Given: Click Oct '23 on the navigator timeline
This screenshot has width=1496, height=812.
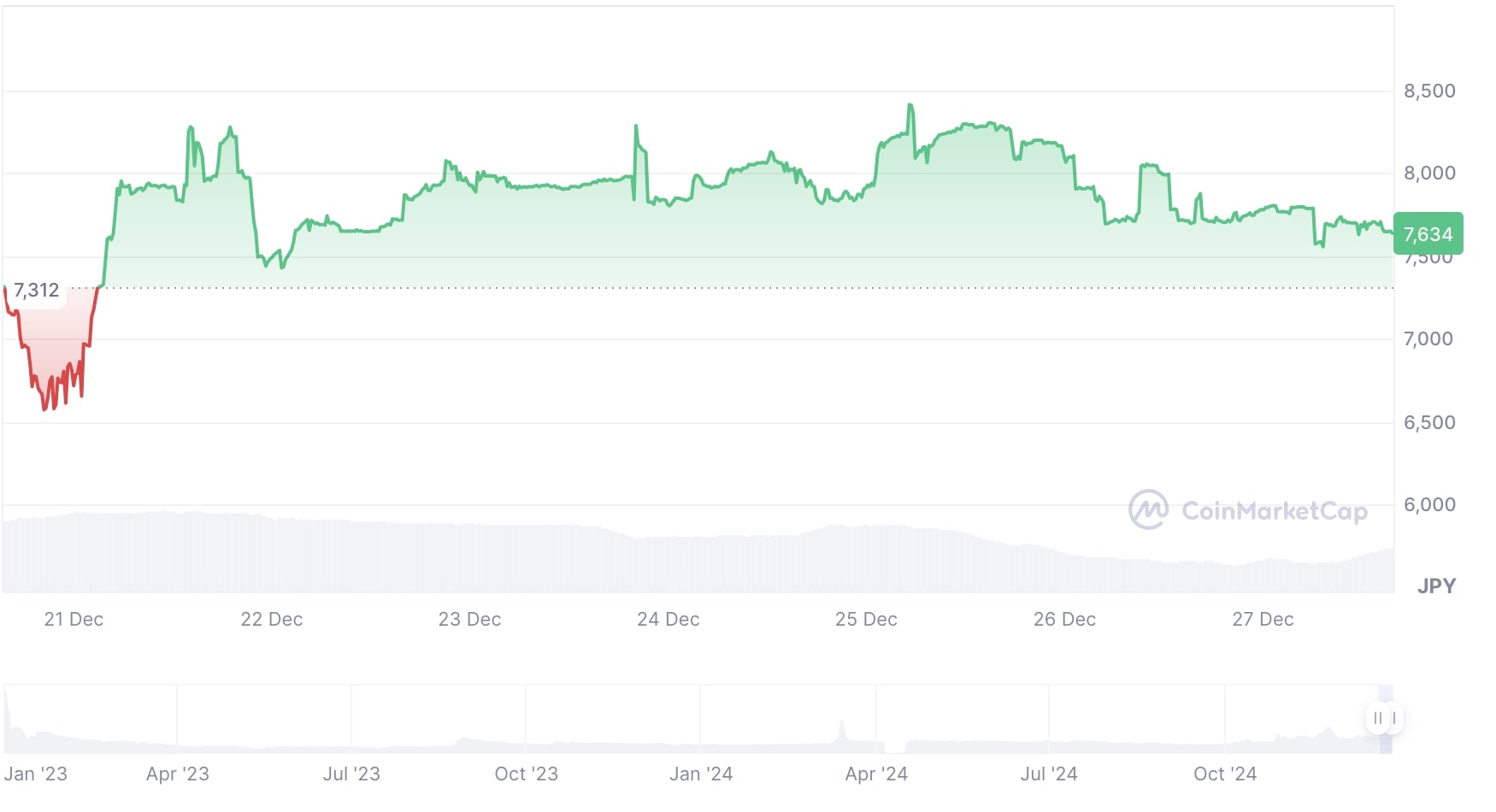Looking at the screenshot, I should 527,774.
